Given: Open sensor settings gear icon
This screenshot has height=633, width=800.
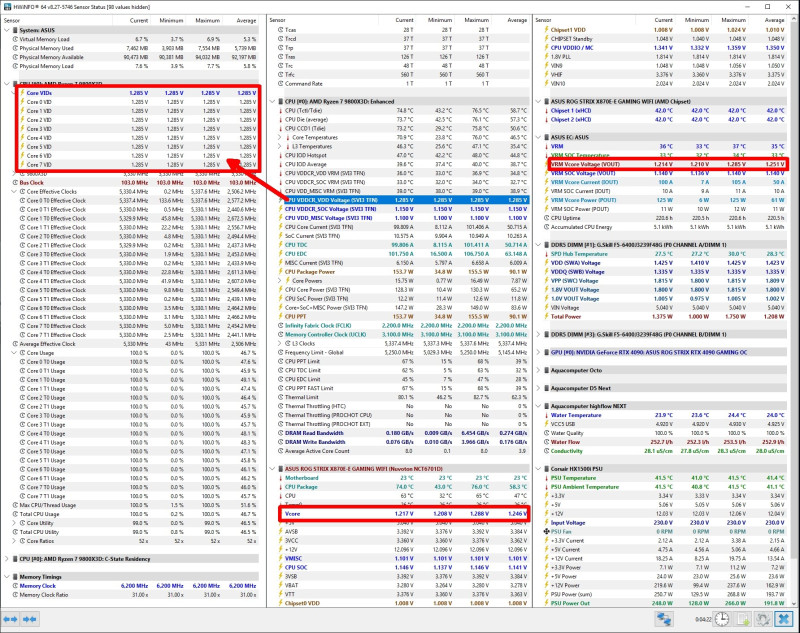Looking at the screenshot, I should tap(762, 619).
